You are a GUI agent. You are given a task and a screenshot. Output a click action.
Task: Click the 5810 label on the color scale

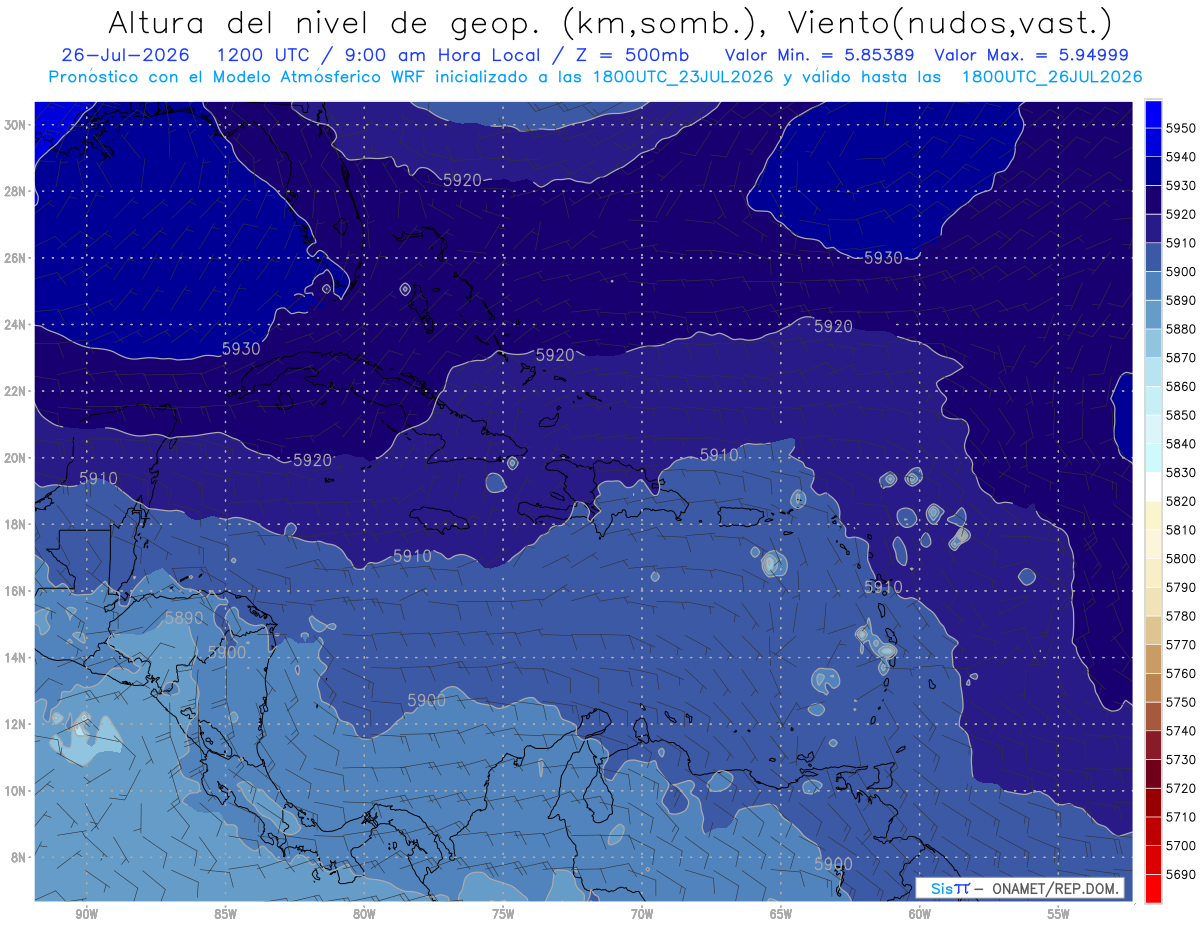click(x=1180, y=530)
